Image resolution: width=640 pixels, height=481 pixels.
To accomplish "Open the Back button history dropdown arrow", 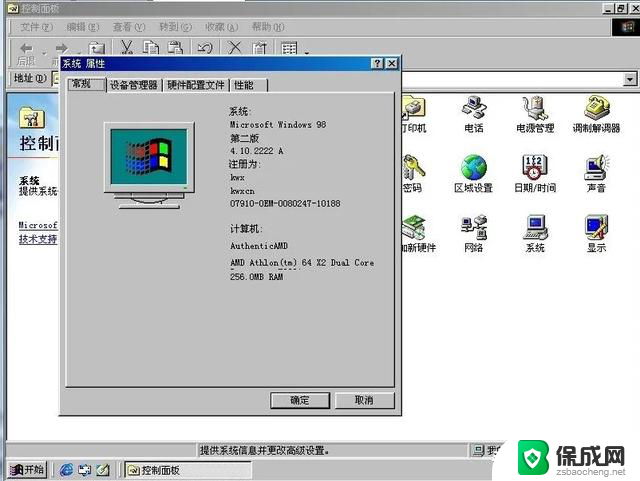I will pos(44,52).
